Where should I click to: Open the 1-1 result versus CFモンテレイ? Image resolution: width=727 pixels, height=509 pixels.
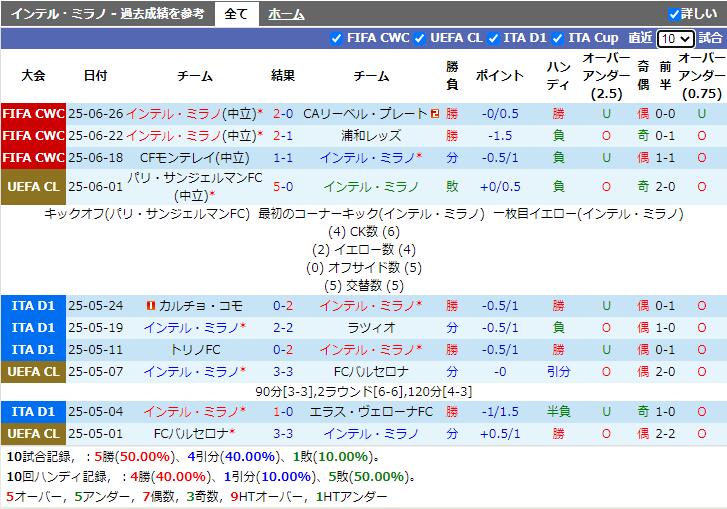point(283,158)
